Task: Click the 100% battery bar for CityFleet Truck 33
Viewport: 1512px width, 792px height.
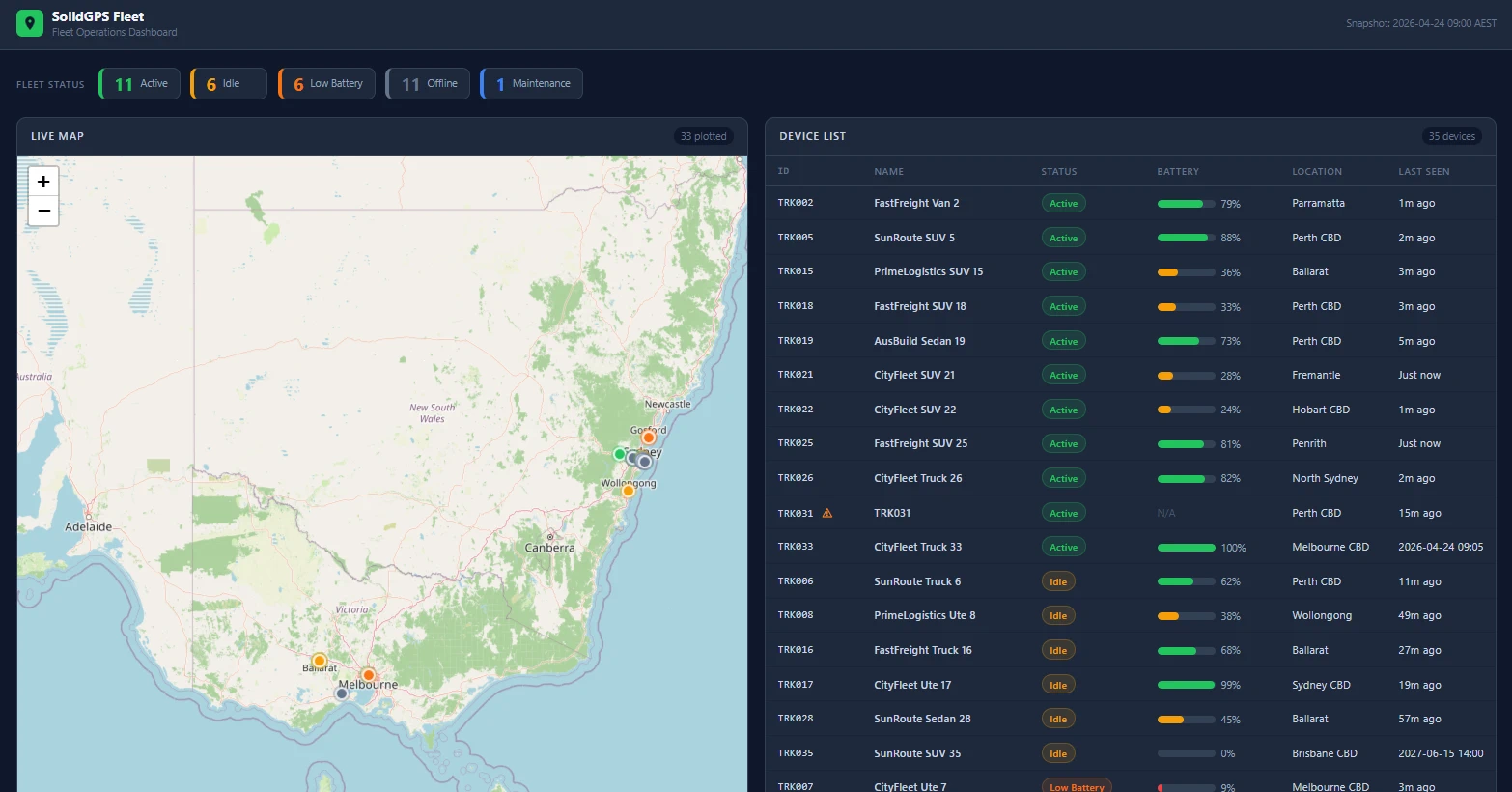Action: click(1186, 548)
